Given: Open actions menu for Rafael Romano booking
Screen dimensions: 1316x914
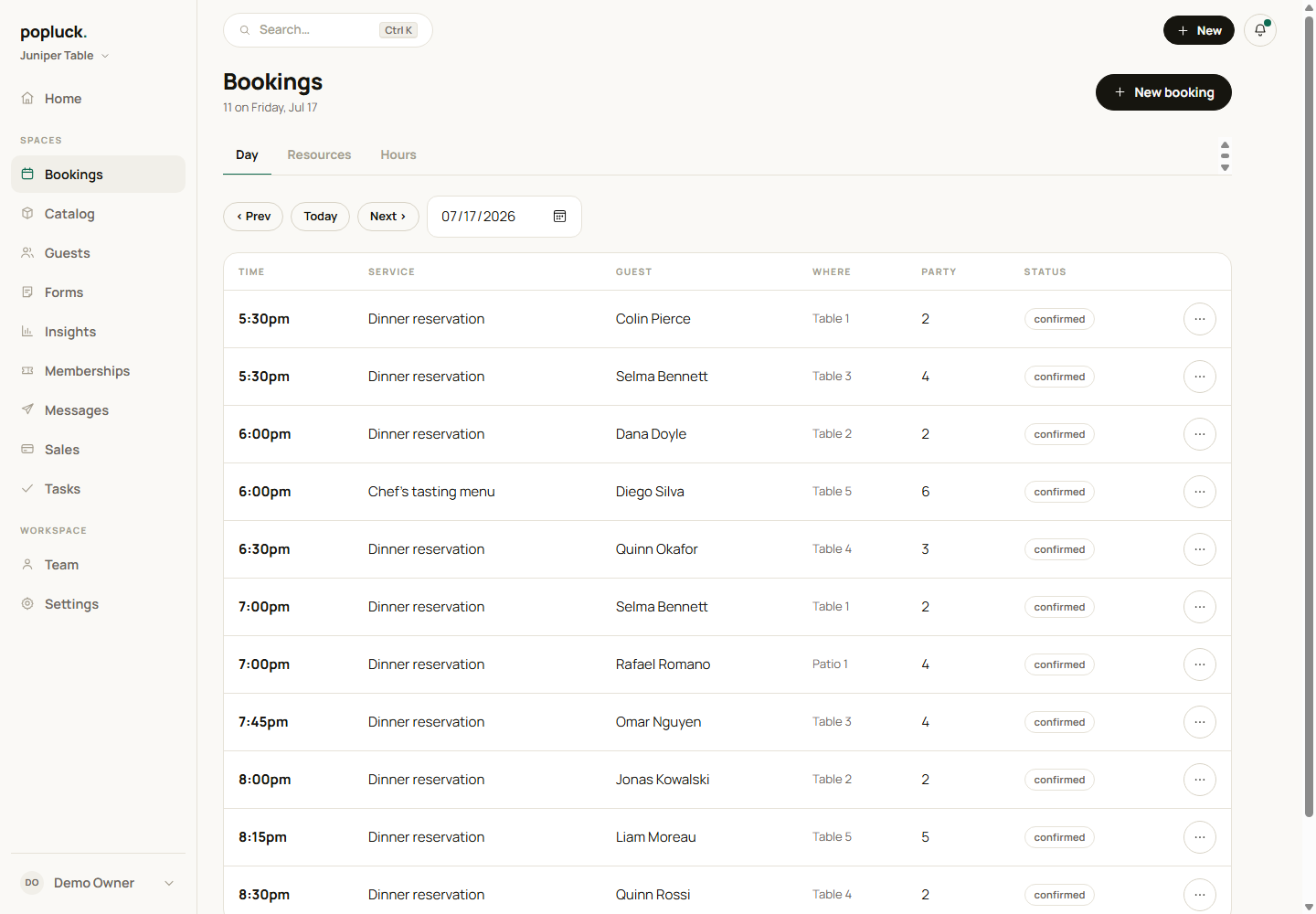Looking at the screenshot, I should (1200, 664).
